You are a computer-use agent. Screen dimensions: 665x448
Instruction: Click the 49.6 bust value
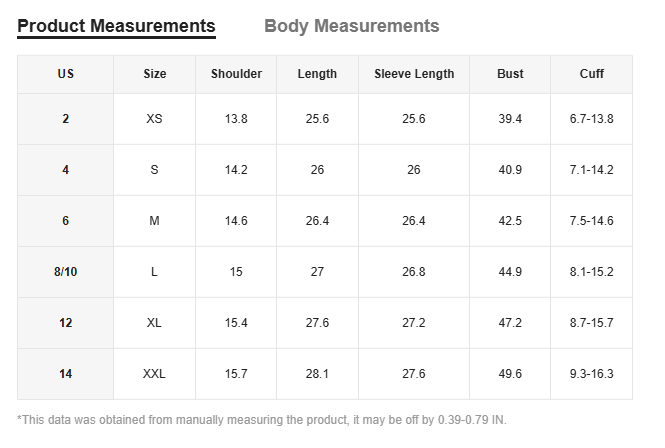click(x=510, y=374)
